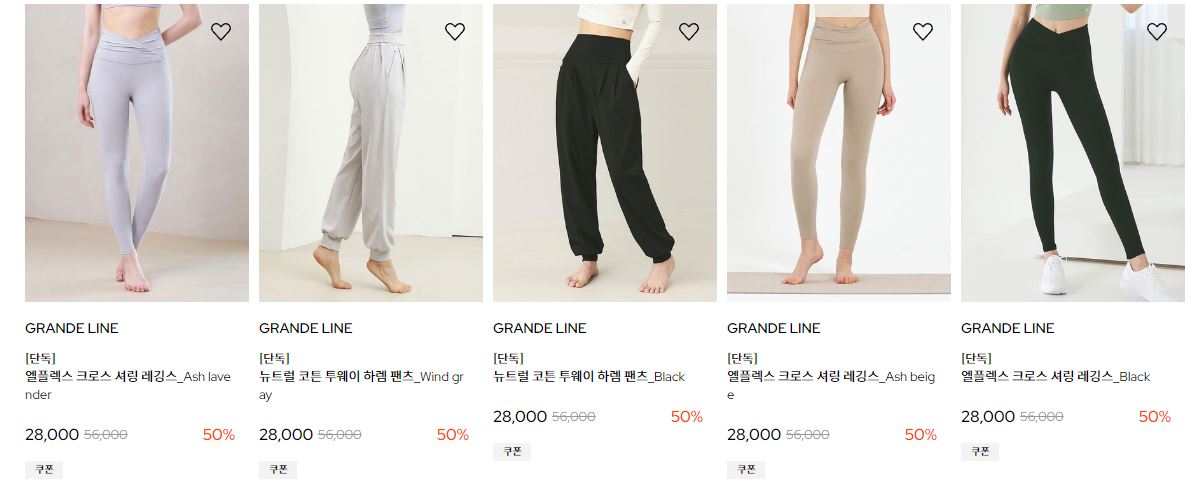
Task: Add Ash beige leggings to wishlist heart
Action: pos(923,31)
